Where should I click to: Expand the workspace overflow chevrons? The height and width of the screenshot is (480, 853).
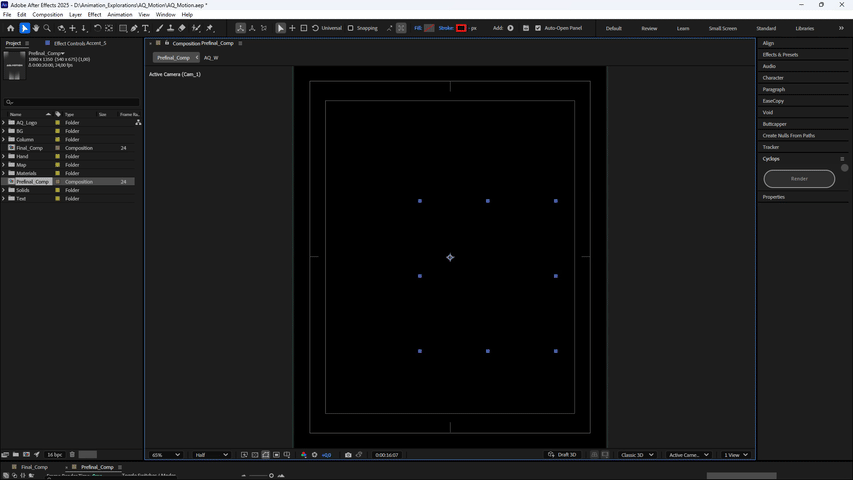point(841,28)
